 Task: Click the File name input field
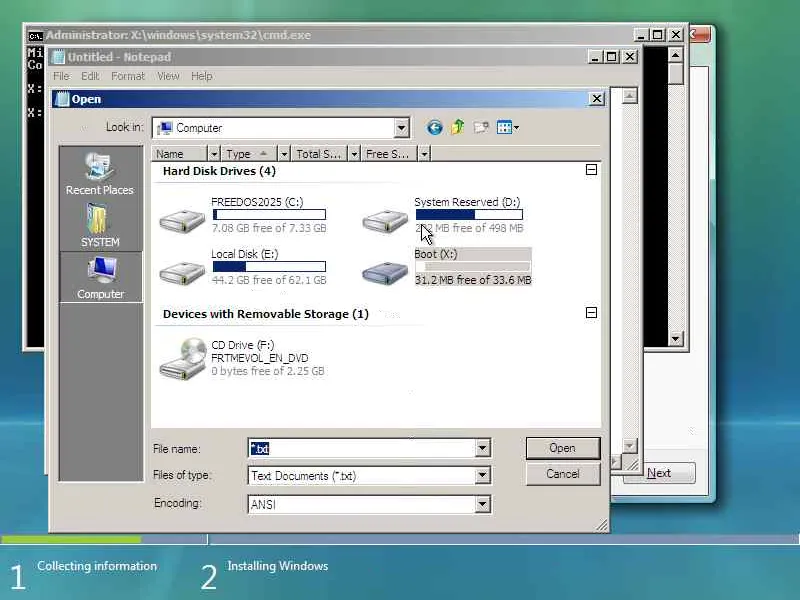(362, 448)
